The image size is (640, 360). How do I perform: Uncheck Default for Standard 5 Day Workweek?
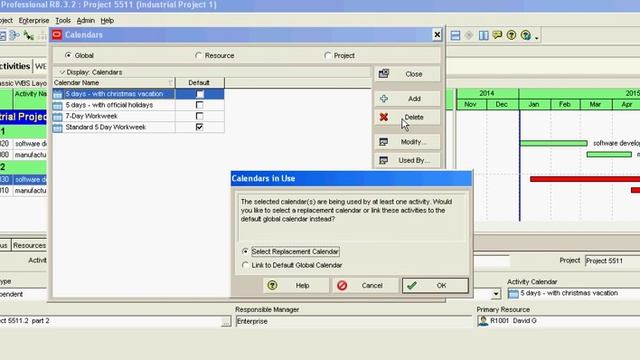pyautogui.click(x=200, y=127)
